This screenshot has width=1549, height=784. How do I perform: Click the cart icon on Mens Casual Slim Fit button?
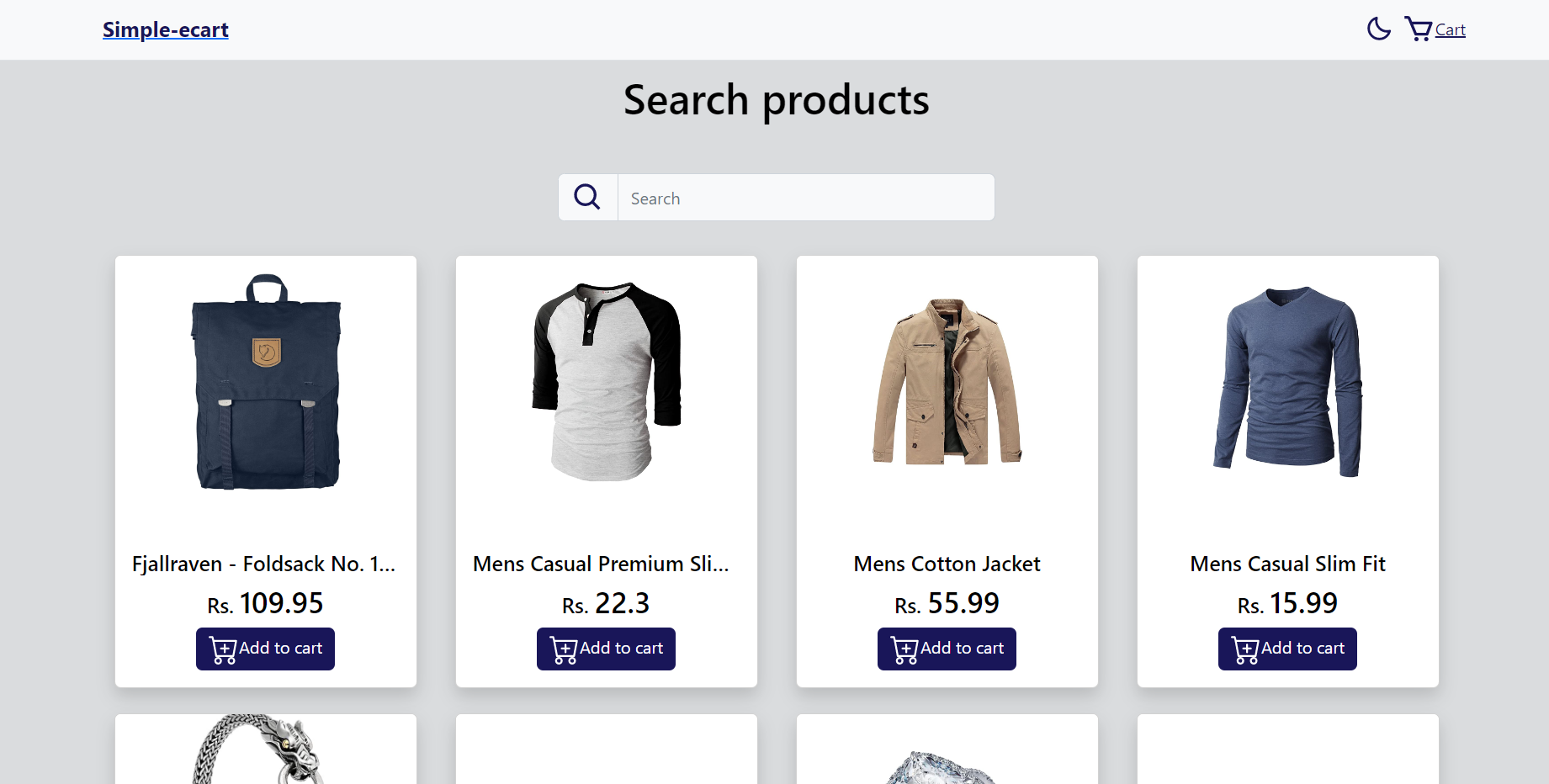coord(1244,649)
